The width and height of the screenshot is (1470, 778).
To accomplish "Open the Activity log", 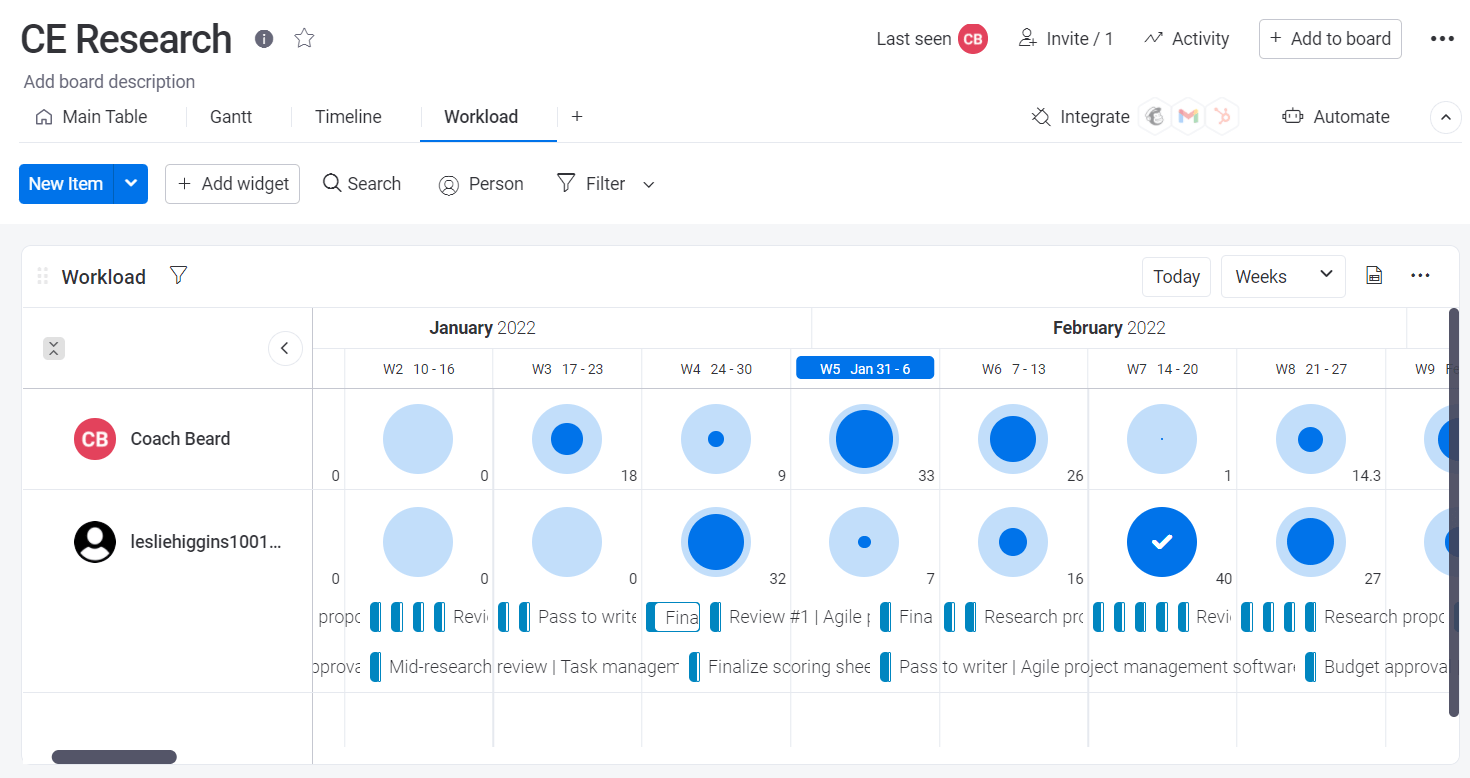I will [1186, 38].
